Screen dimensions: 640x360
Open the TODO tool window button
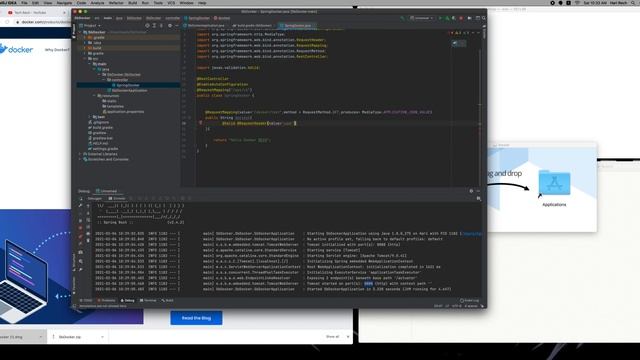(86, 300)
